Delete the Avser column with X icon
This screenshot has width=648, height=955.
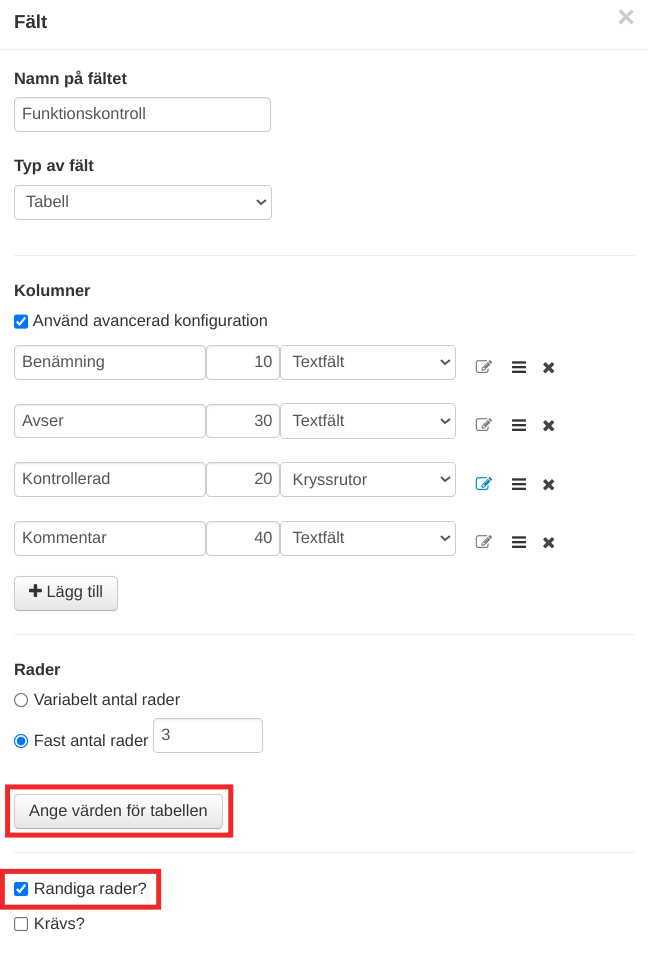548,426
